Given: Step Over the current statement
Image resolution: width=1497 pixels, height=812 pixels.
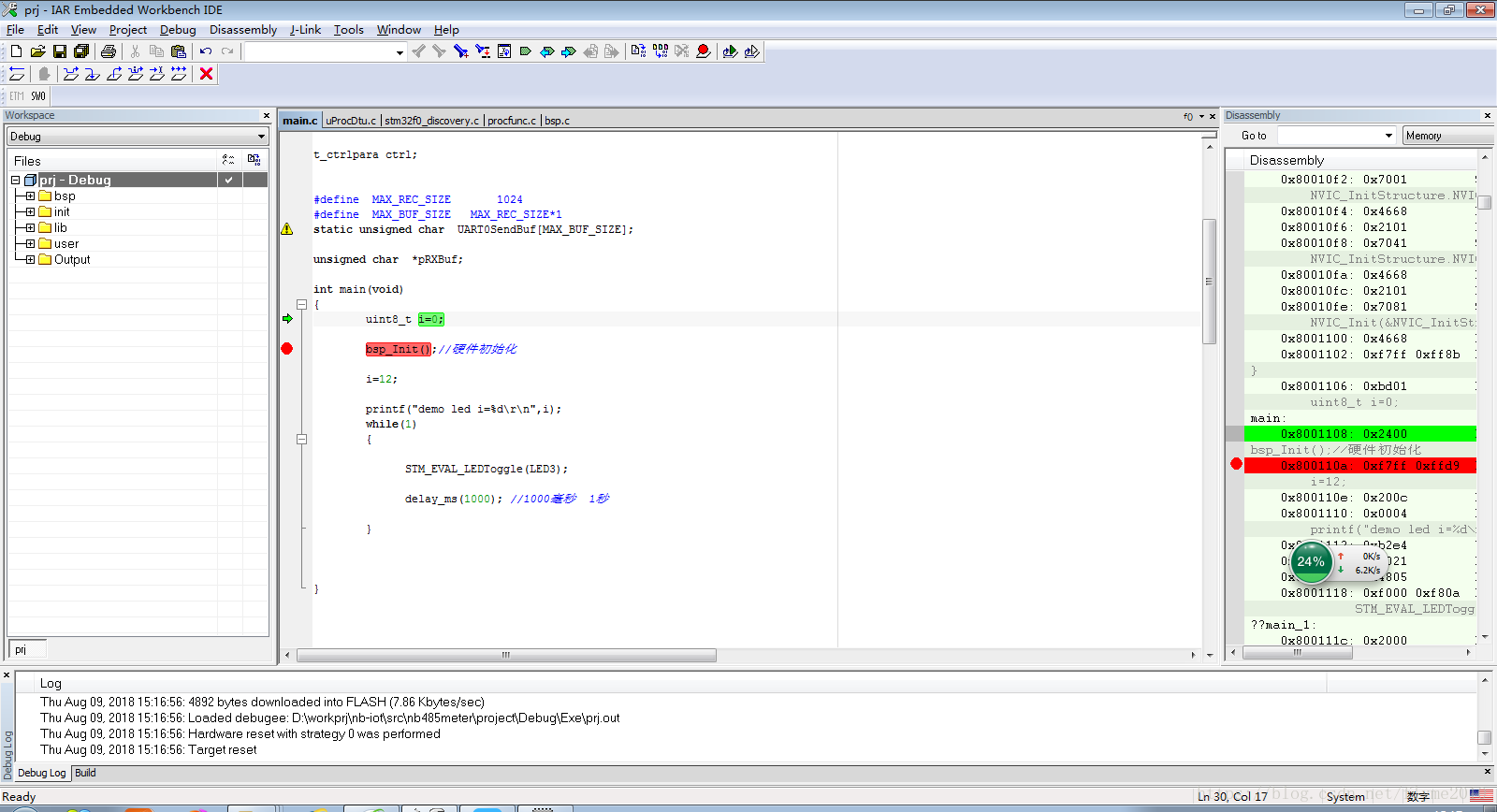Looking at the screenshot, I should point(70,74).
